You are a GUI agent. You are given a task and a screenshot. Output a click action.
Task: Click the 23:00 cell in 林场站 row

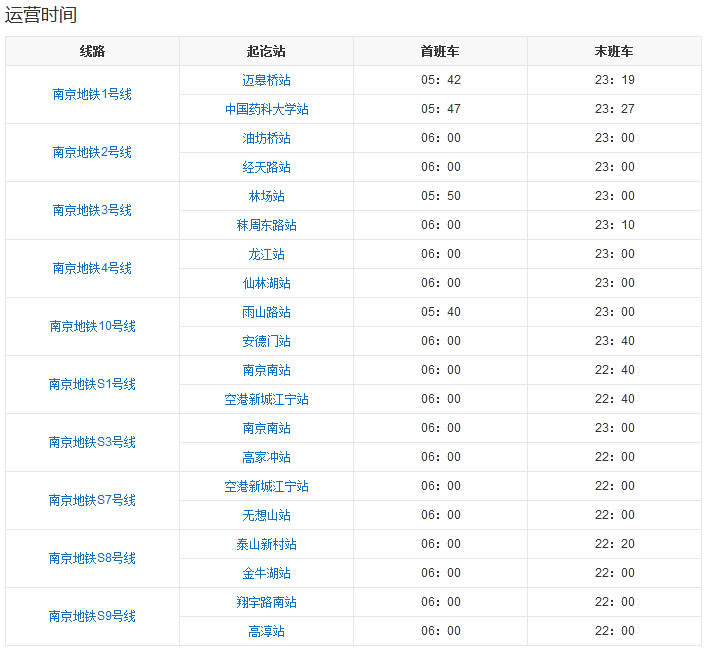[615, 196]
